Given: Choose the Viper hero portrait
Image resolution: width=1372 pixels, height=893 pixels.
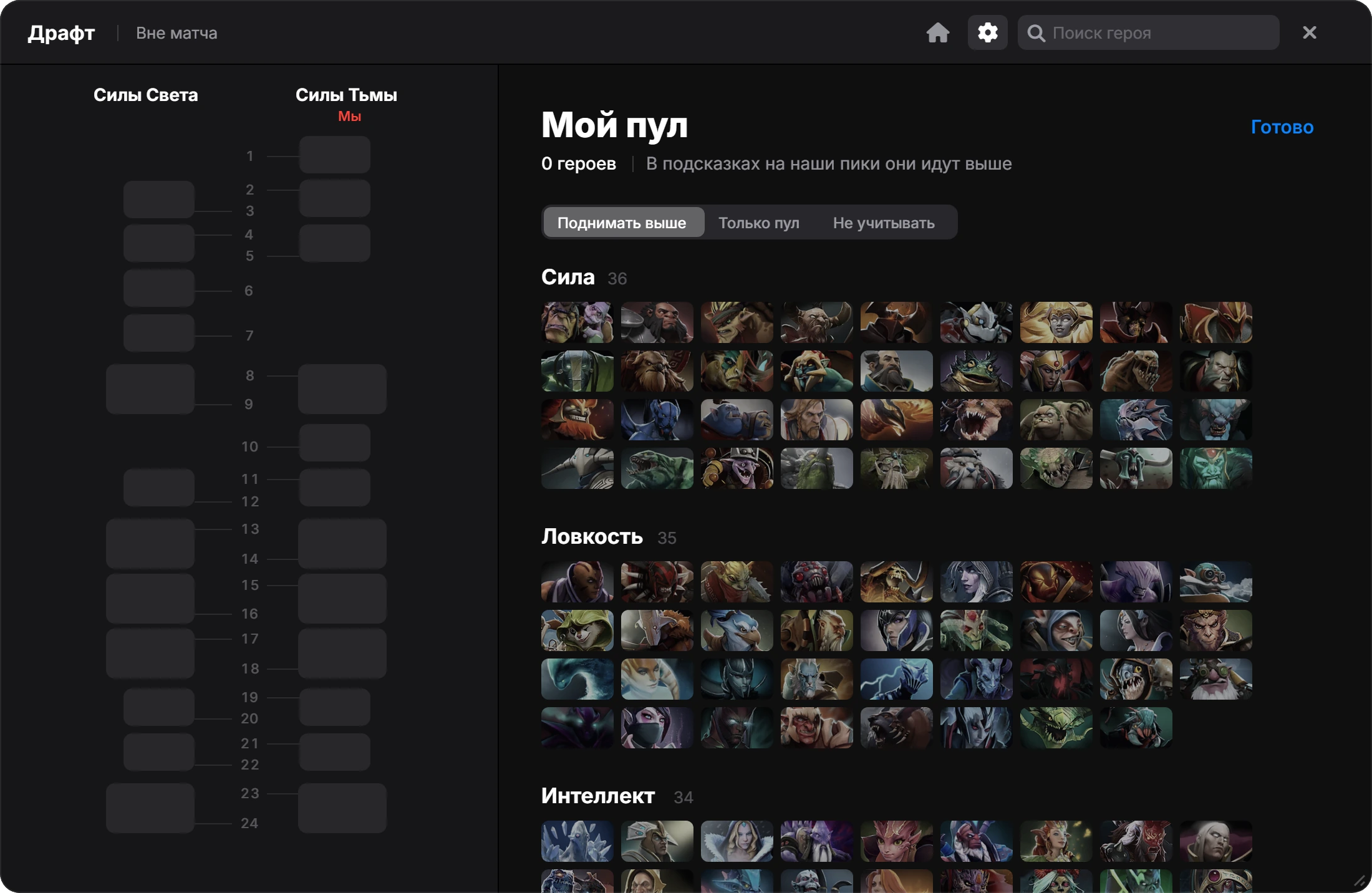Looking at the screenshot, I should point(1056,728).
